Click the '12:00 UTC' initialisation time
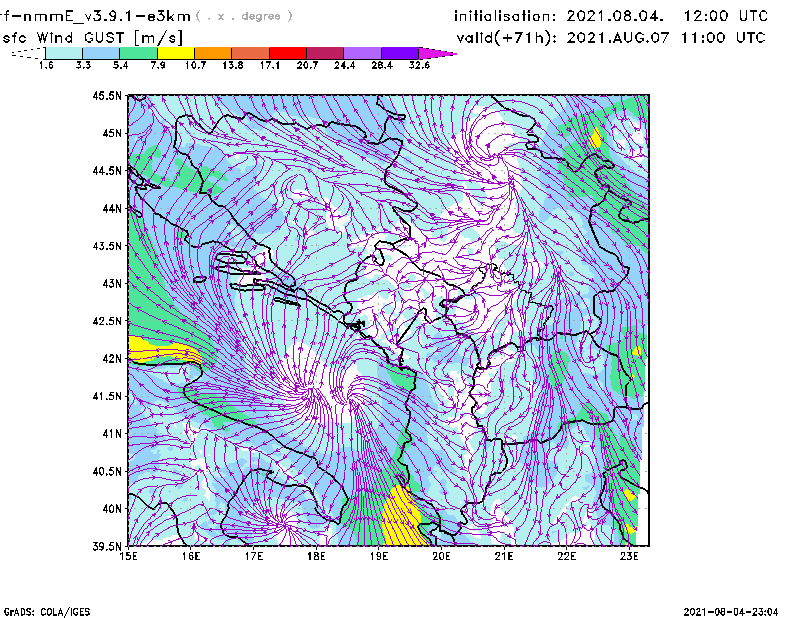The height and width of the screenshot is (618, 800). pyautogui.click(x=726, y=16)
